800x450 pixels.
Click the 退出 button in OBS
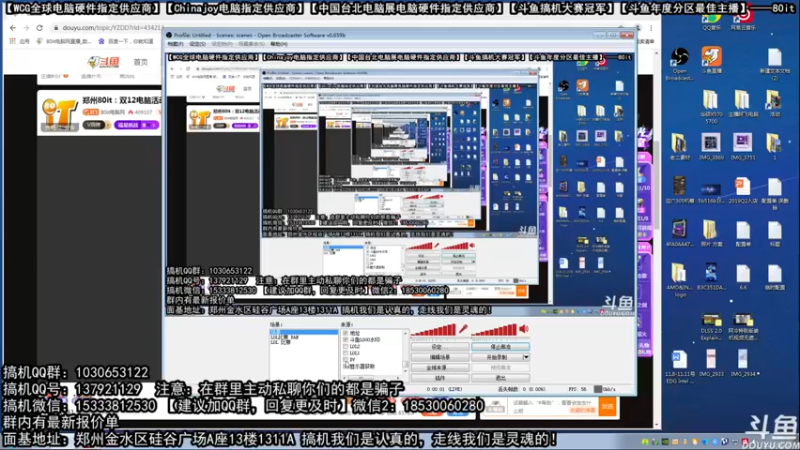coord(500,378)
